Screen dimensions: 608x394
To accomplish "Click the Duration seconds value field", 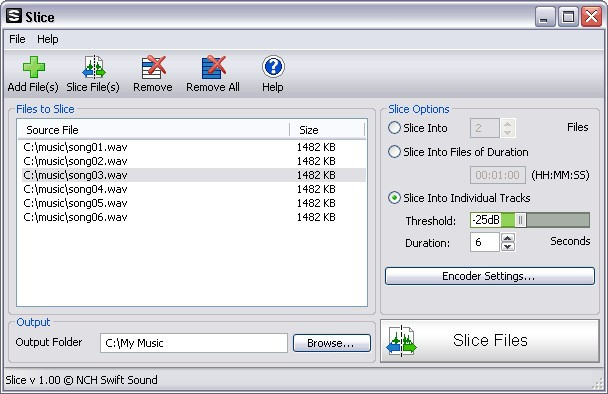I will (x=484, y=242).
